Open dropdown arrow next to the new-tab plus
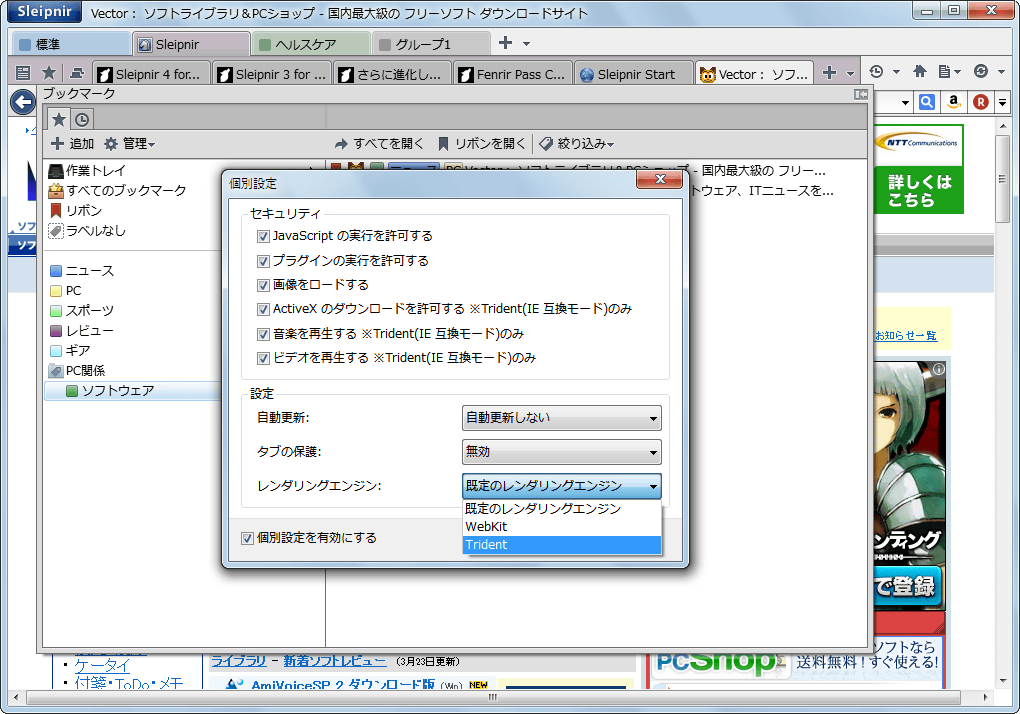 850,73
